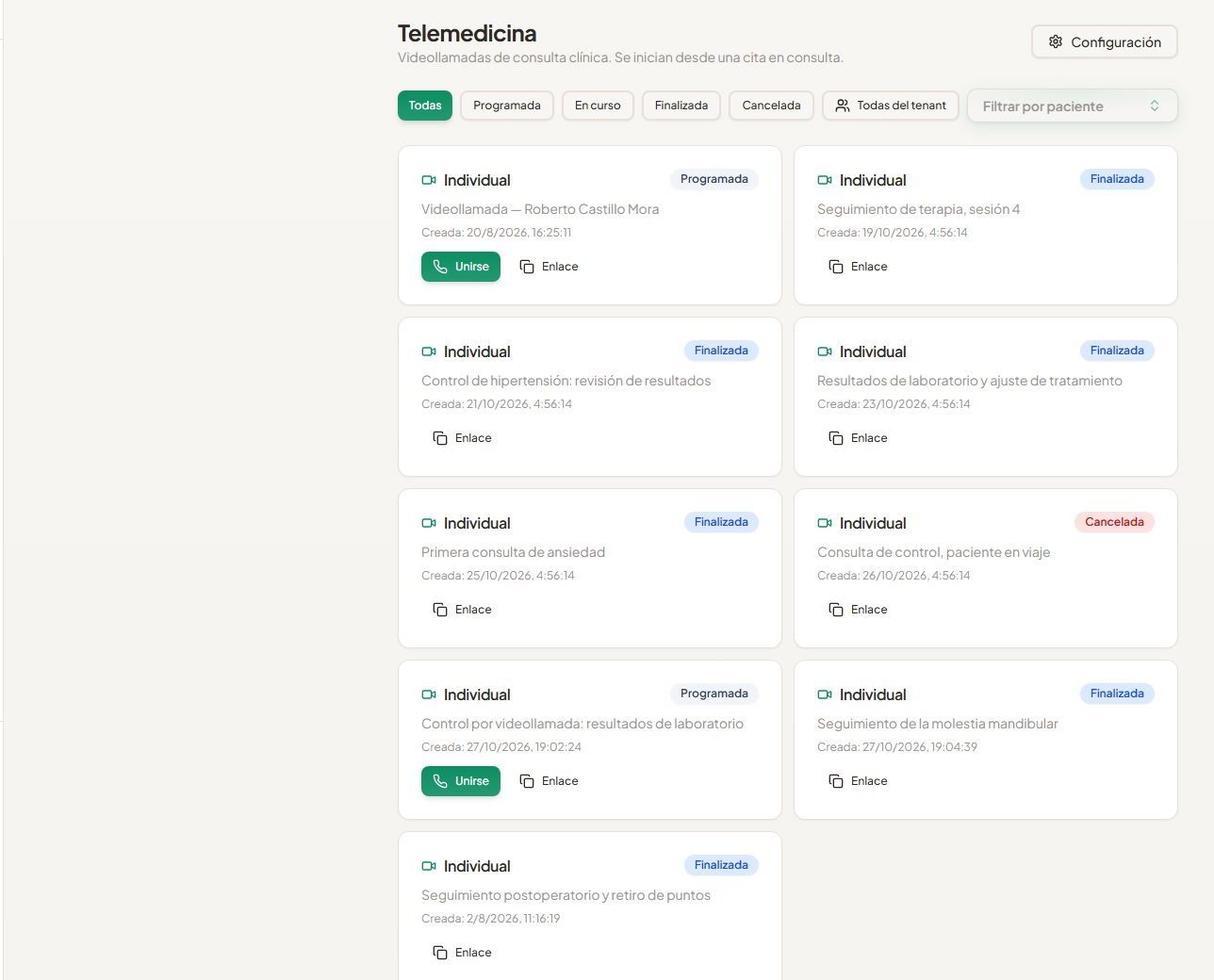Filter sessions by the Programada tab
Viewport: 1214px width, 980px height.
pos(507,106)
